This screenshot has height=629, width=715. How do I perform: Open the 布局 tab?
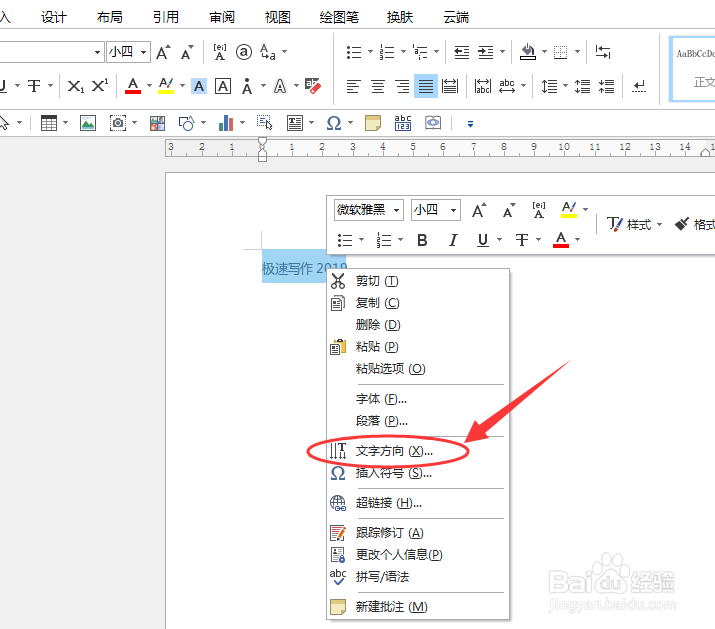point(109,17)
